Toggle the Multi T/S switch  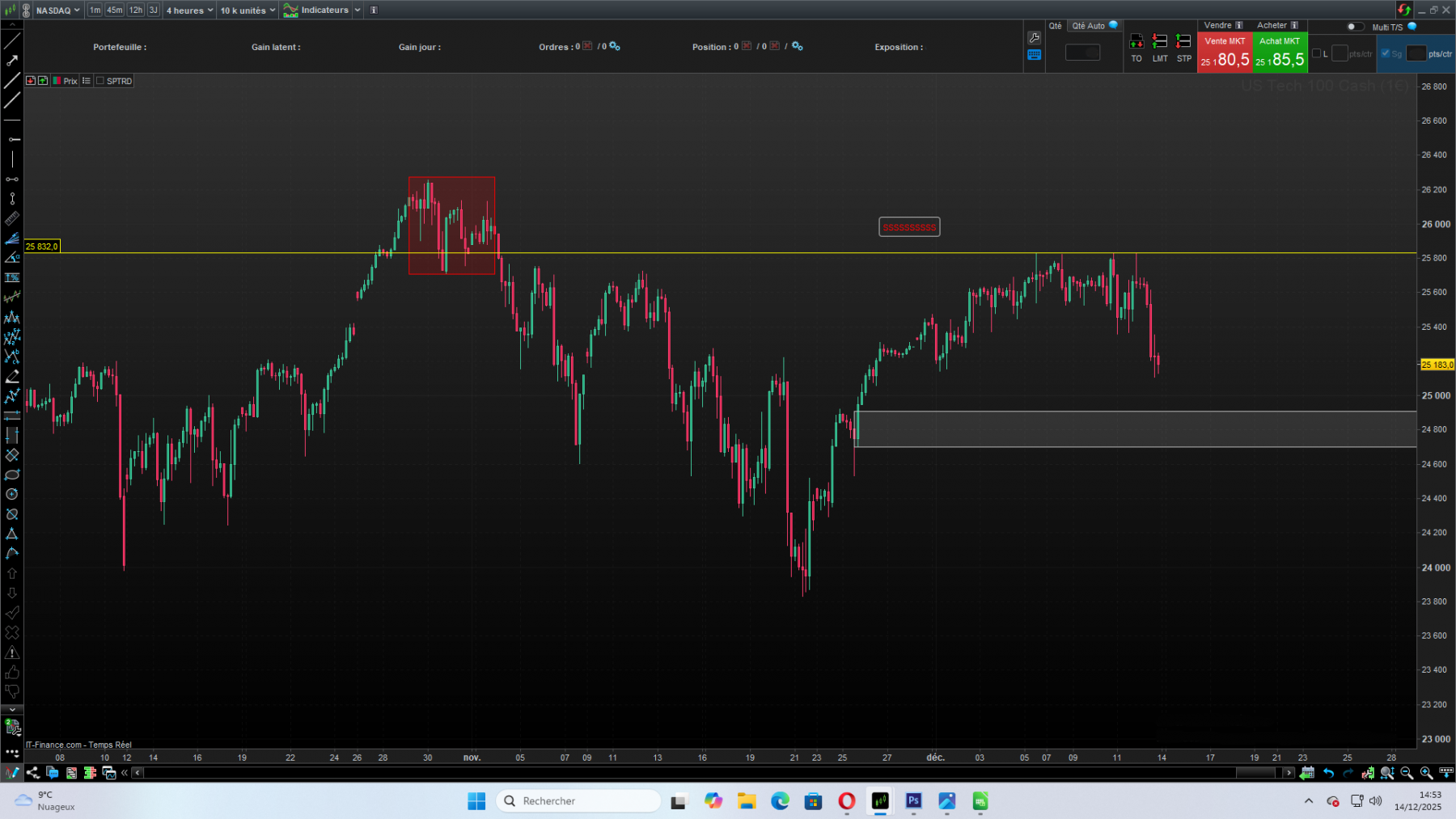tap(1356, 26)
